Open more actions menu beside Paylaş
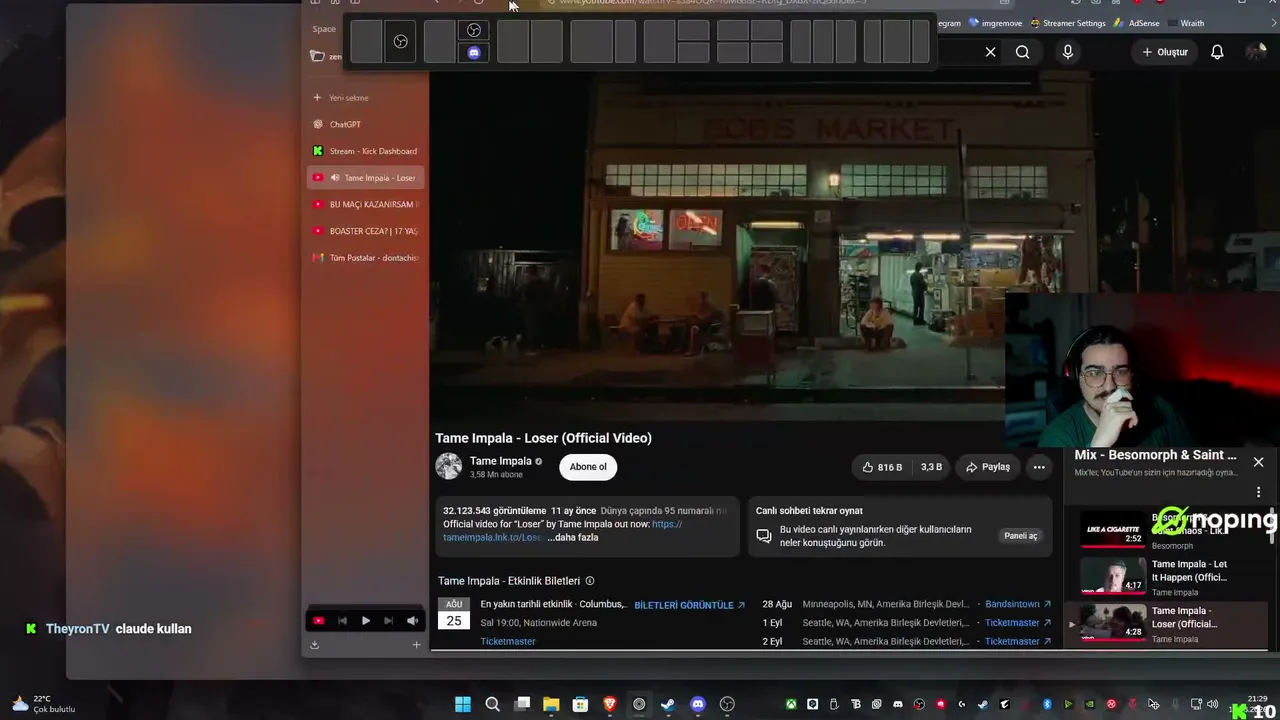Viewport: 1280px width, 720px height. click(x=1039, y=467)
